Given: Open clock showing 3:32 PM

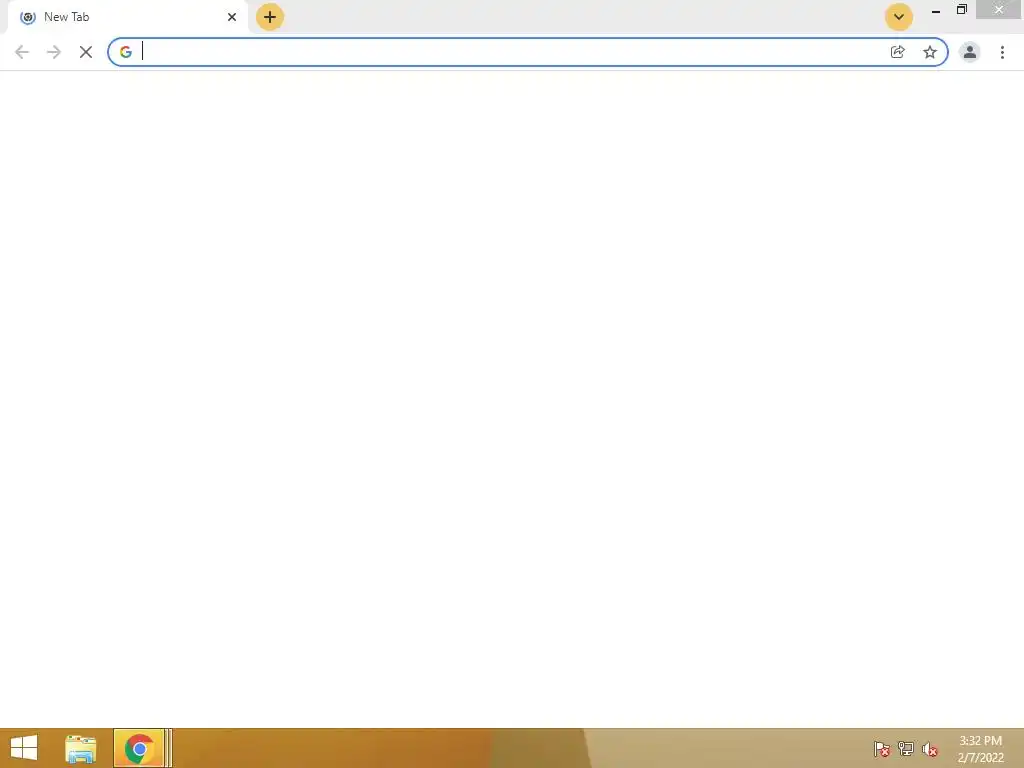Looking at the screenshot, I should [x=980, y=749].
